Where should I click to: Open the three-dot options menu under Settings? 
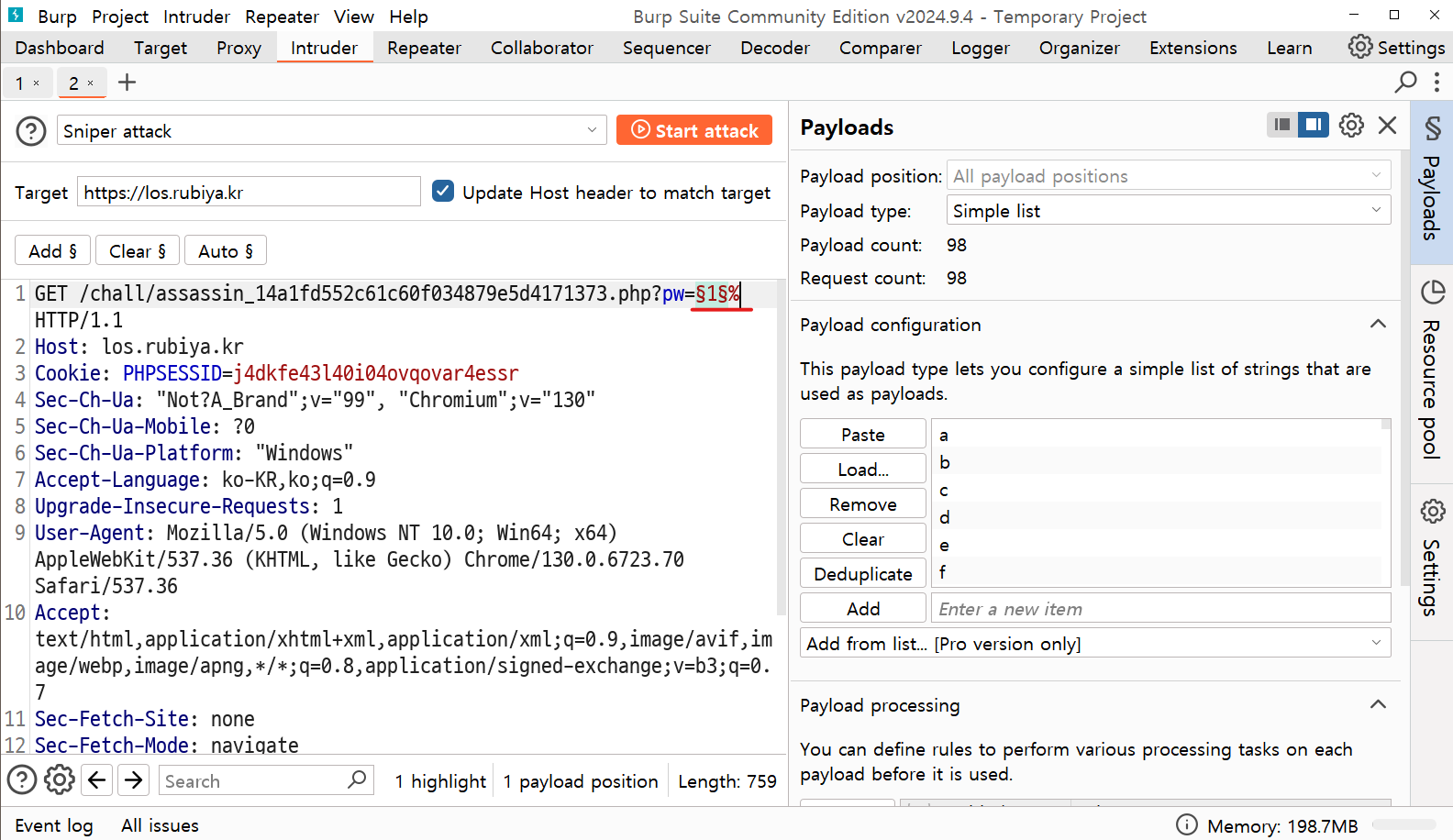click(x=1436, y=83)
